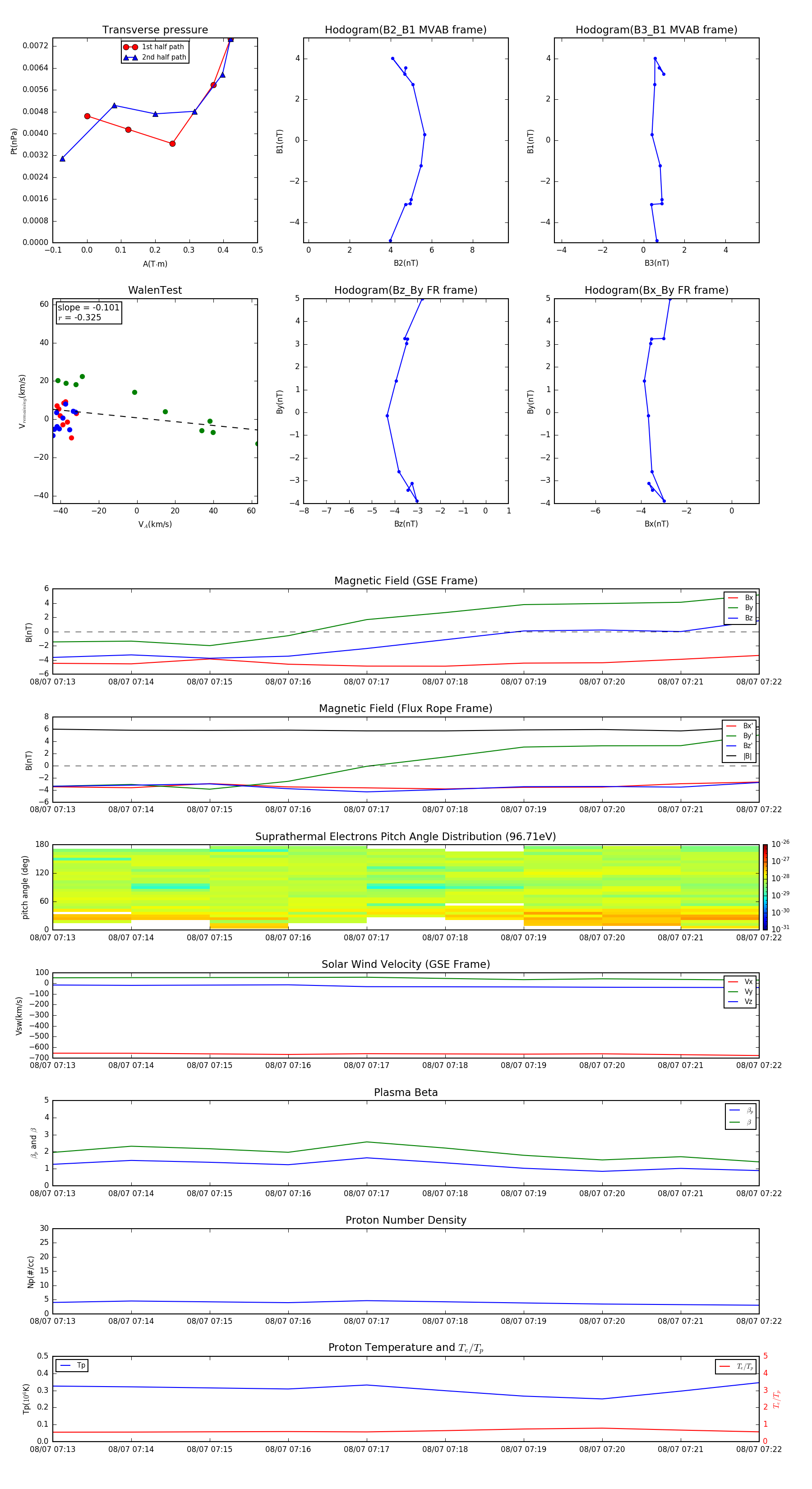Click the 'Hodogram(Bz_By FR frame)' title

click(406, 290)
